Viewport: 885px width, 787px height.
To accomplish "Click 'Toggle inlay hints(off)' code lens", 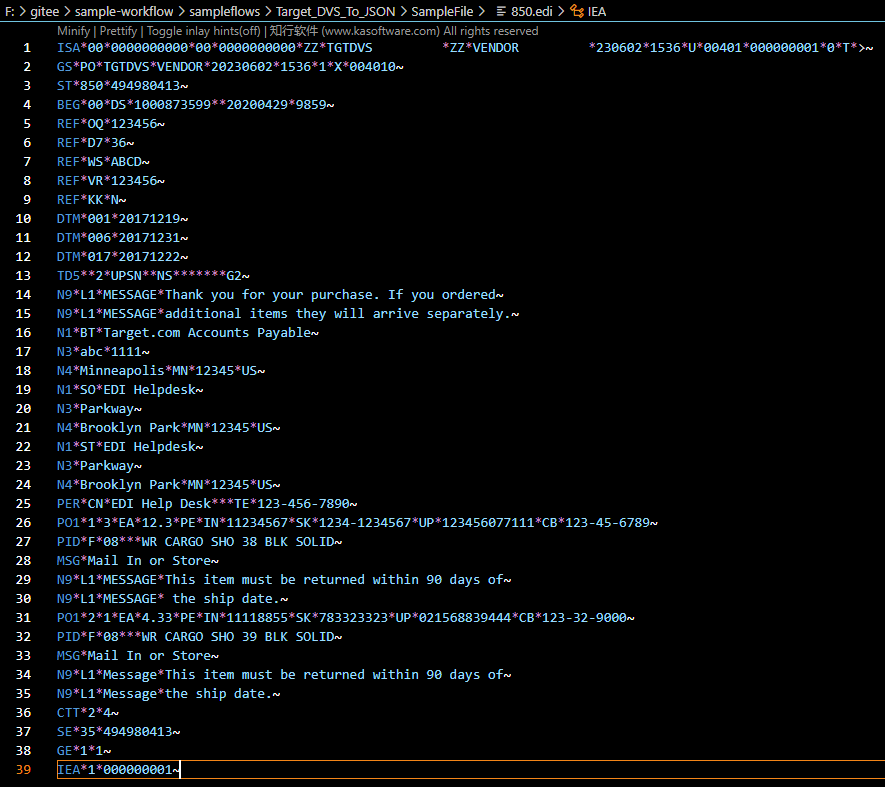I will pyautogui.click(x=203, y=31).
